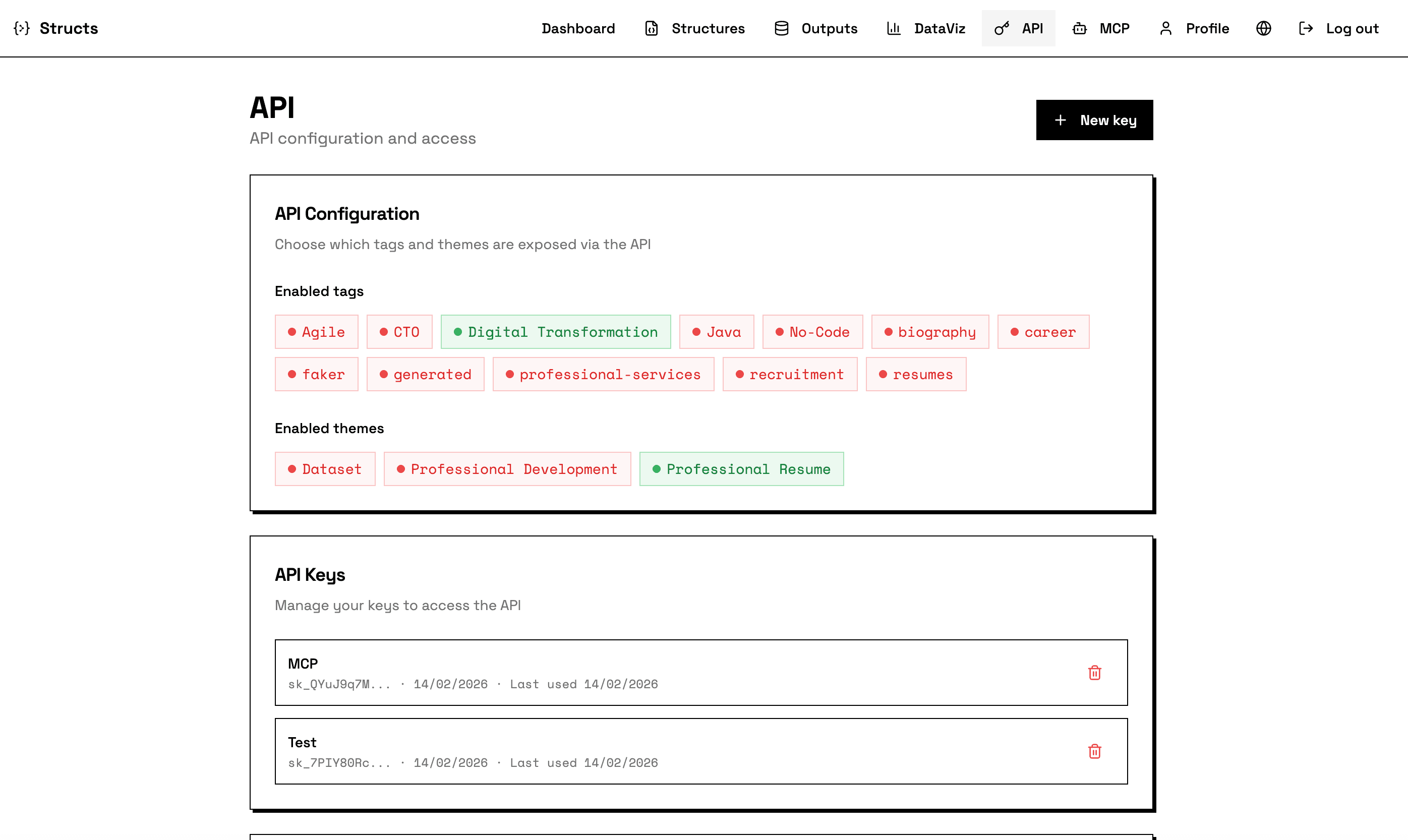Select the MCP robot icon
Image resolution: width=1408 pixels, height=840 pixels.
(1079, 28)
